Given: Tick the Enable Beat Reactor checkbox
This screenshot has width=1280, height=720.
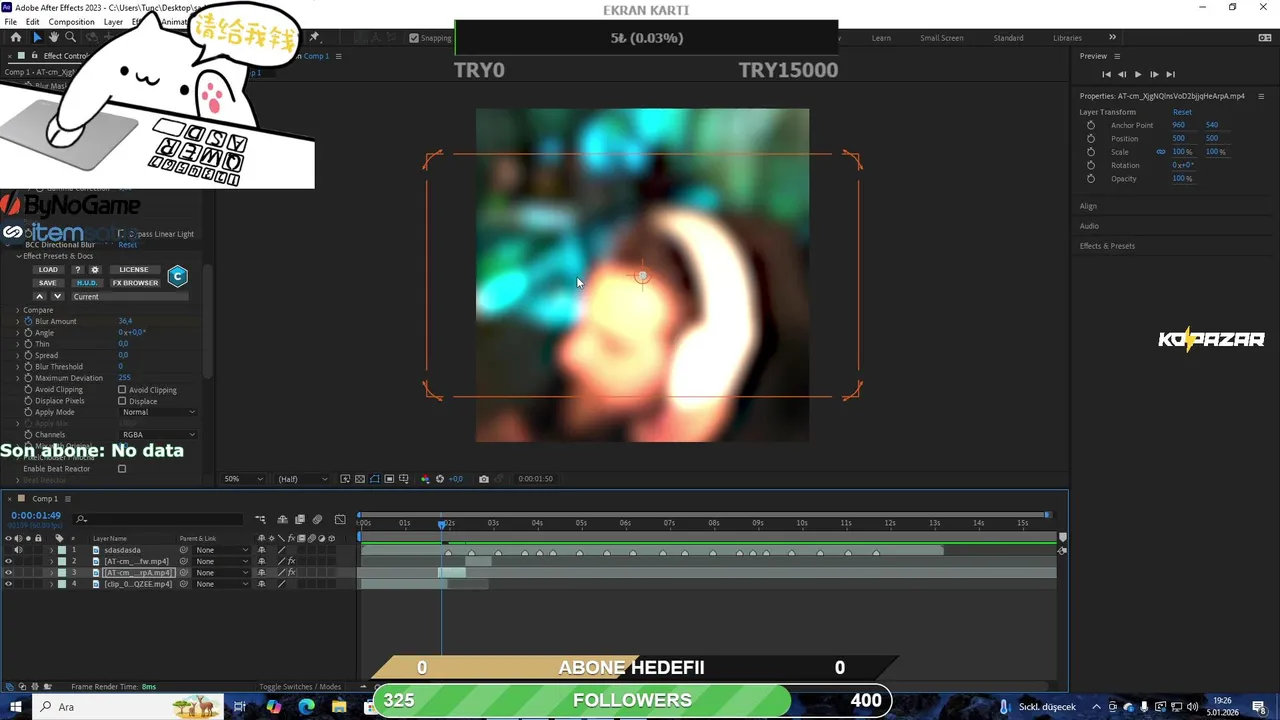Looking at the screenshot, I should 122,469.
